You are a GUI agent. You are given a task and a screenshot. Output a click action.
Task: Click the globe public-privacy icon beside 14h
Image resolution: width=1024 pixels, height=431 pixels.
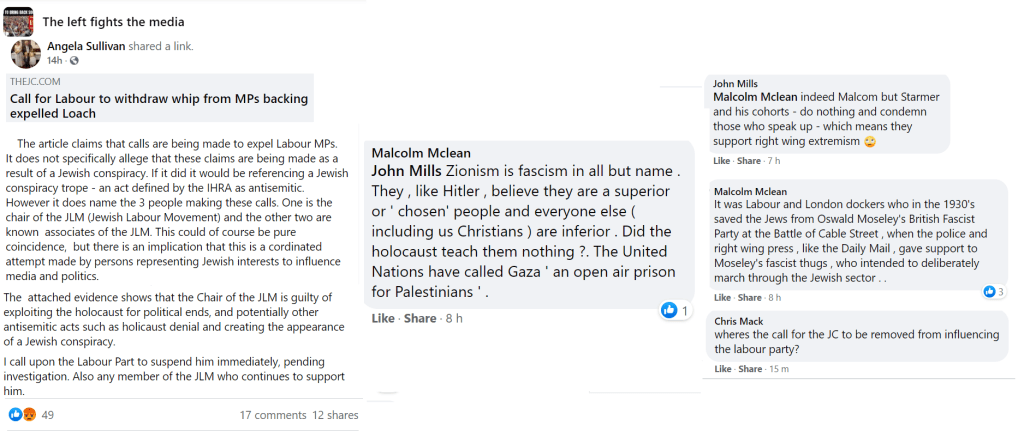[74, 61]
